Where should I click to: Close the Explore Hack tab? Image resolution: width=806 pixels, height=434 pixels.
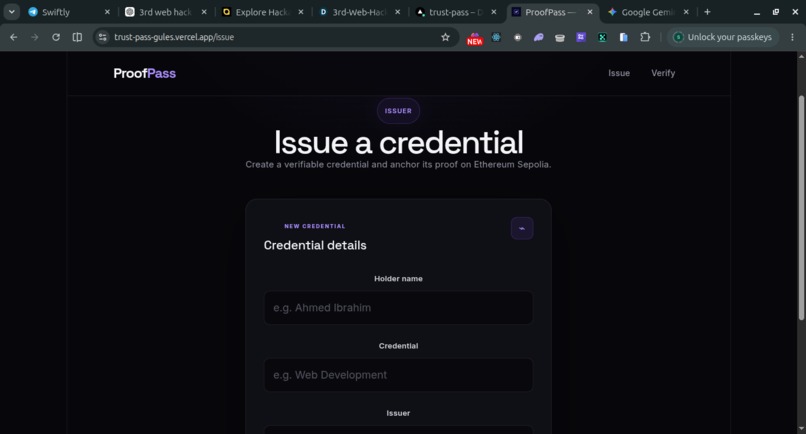pos(301,12)
